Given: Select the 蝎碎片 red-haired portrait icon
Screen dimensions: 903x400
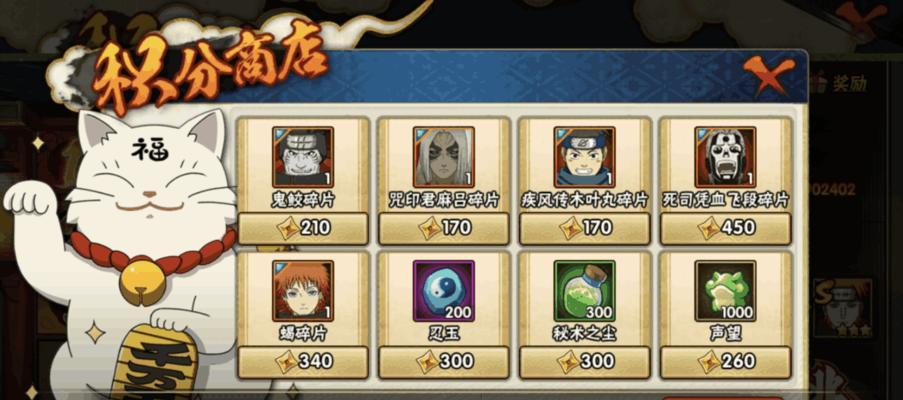Looking at the screenshot, I should (x=303, y=291).
